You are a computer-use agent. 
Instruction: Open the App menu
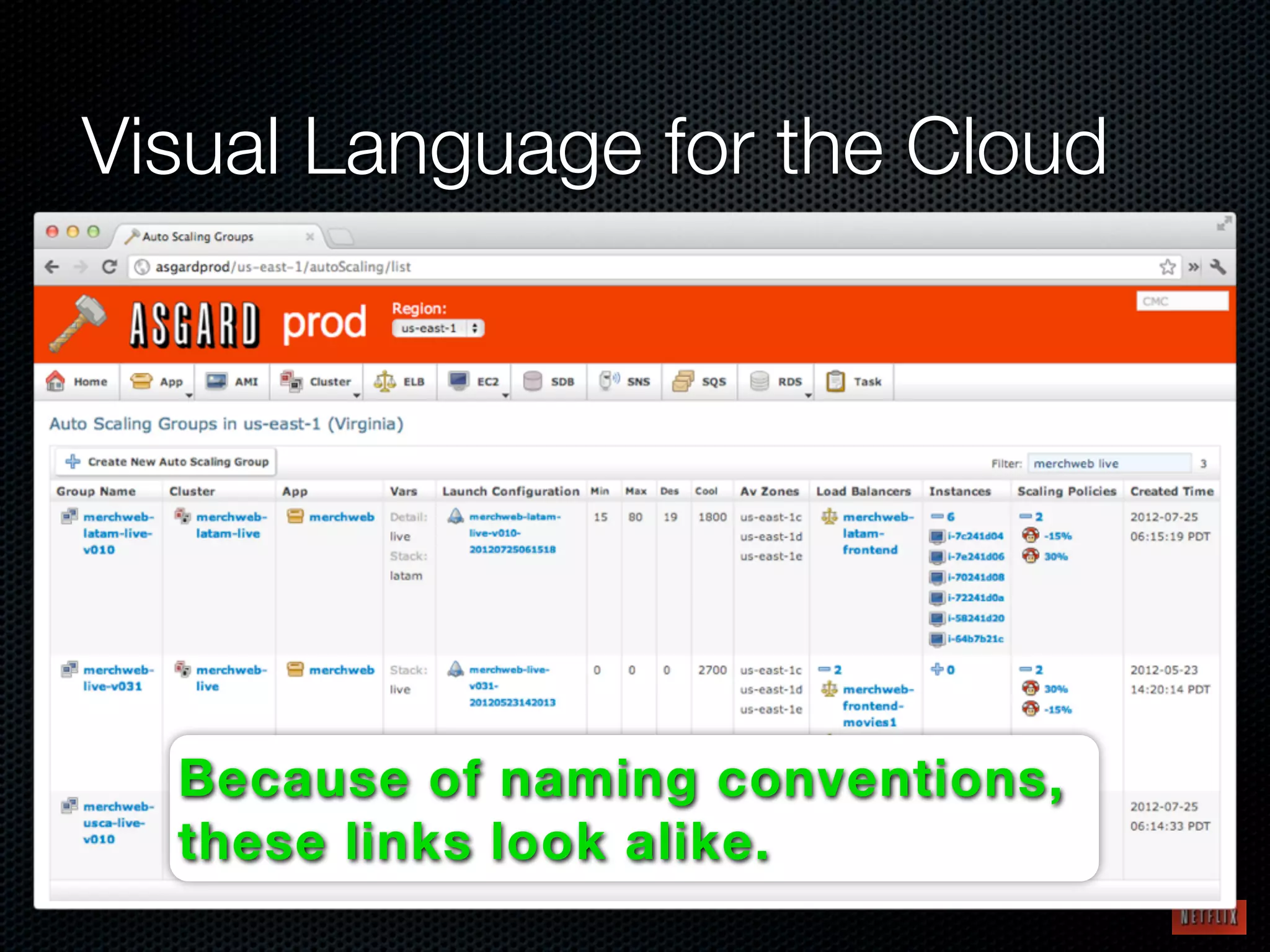tap(157, 382)
